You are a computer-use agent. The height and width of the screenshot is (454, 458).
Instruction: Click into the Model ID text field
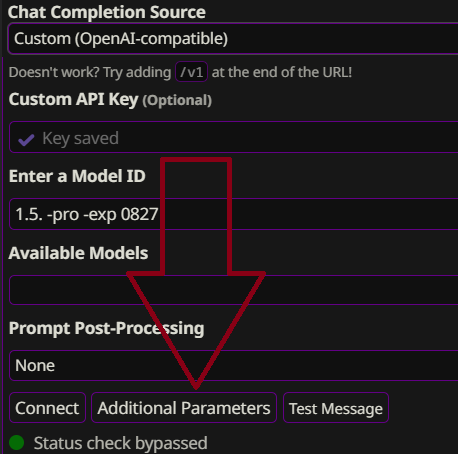click(233, 214)
